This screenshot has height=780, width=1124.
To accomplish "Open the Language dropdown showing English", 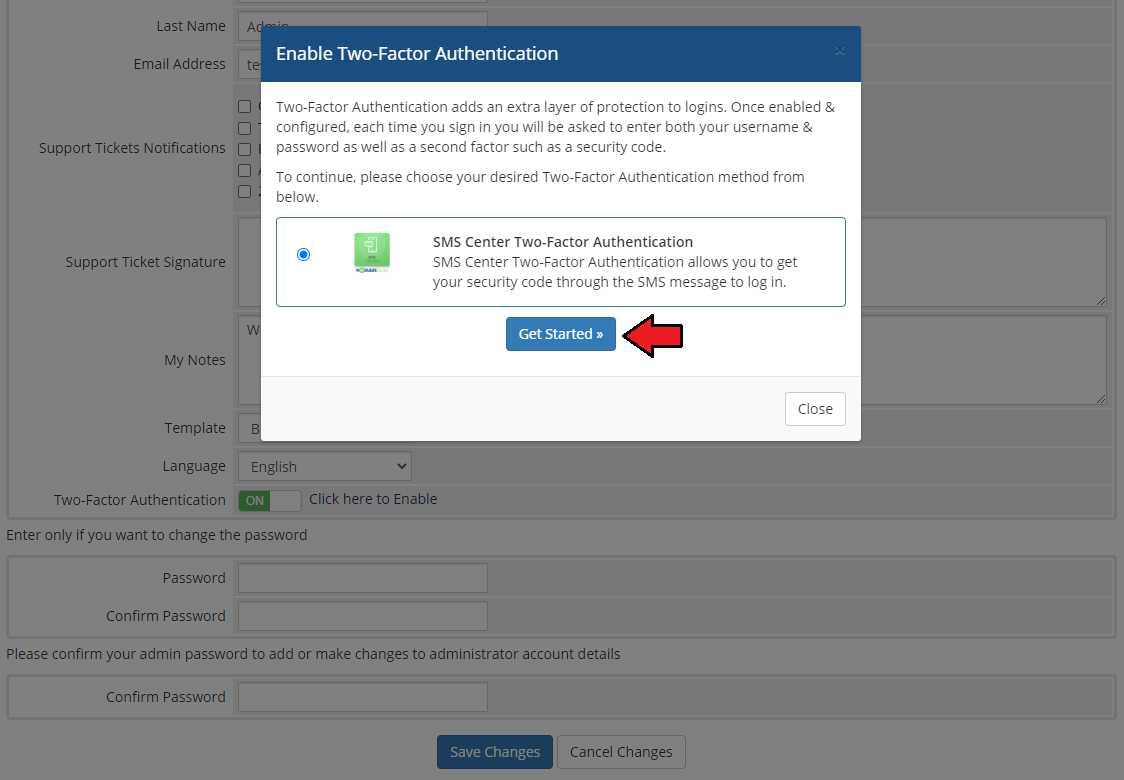I will [325, 467].
